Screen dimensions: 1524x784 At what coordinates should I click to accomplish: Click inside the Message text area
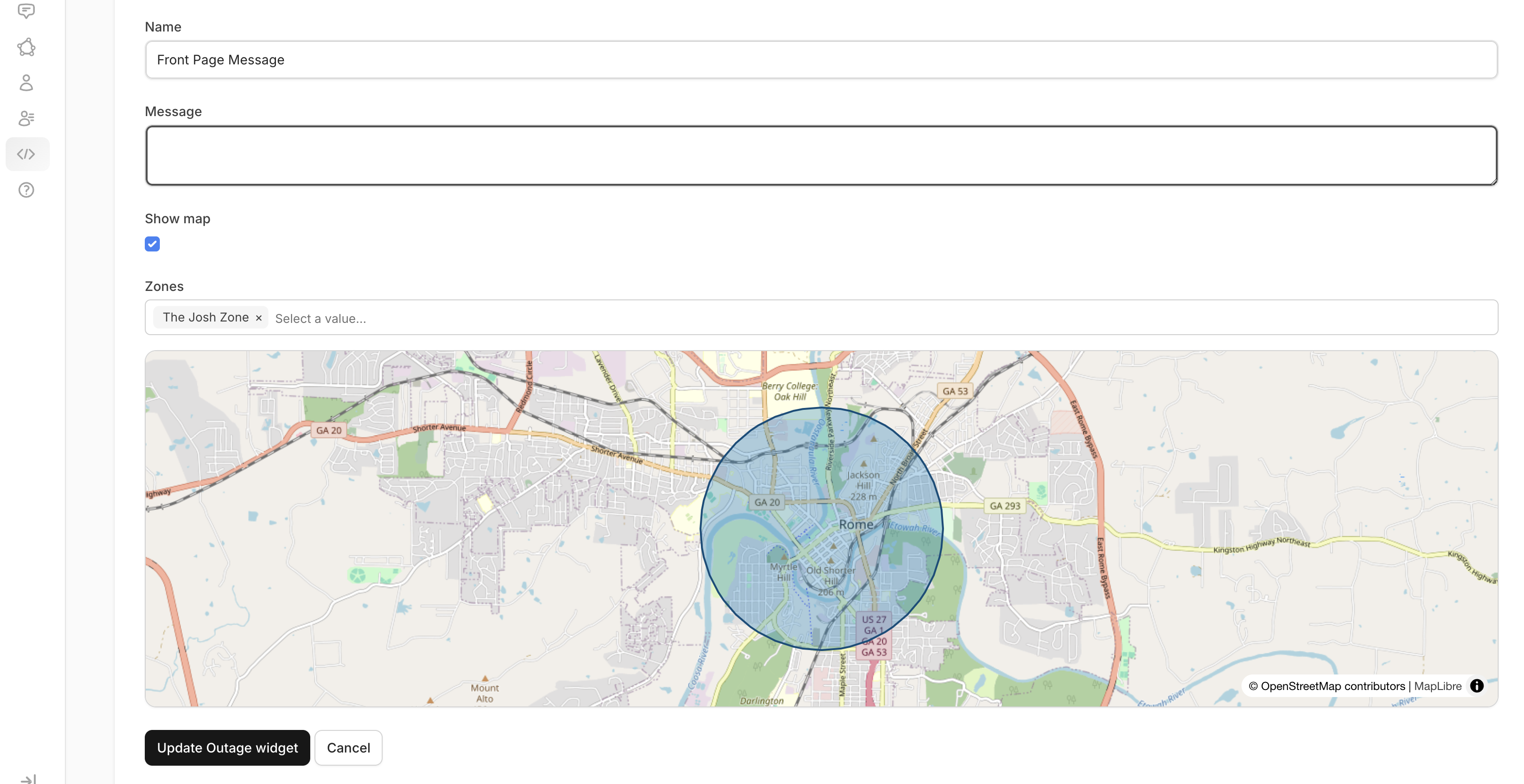(821, 156)
